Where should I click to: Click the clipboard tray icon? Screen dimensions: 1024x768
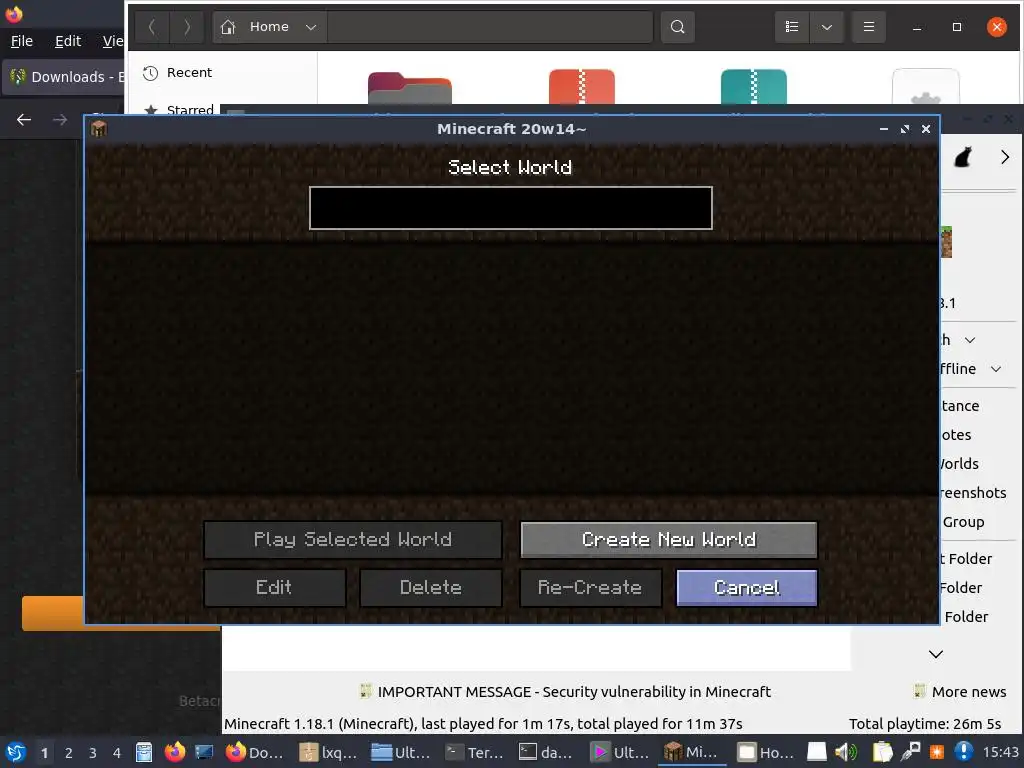pyautogui.click(x=882, y=752)
